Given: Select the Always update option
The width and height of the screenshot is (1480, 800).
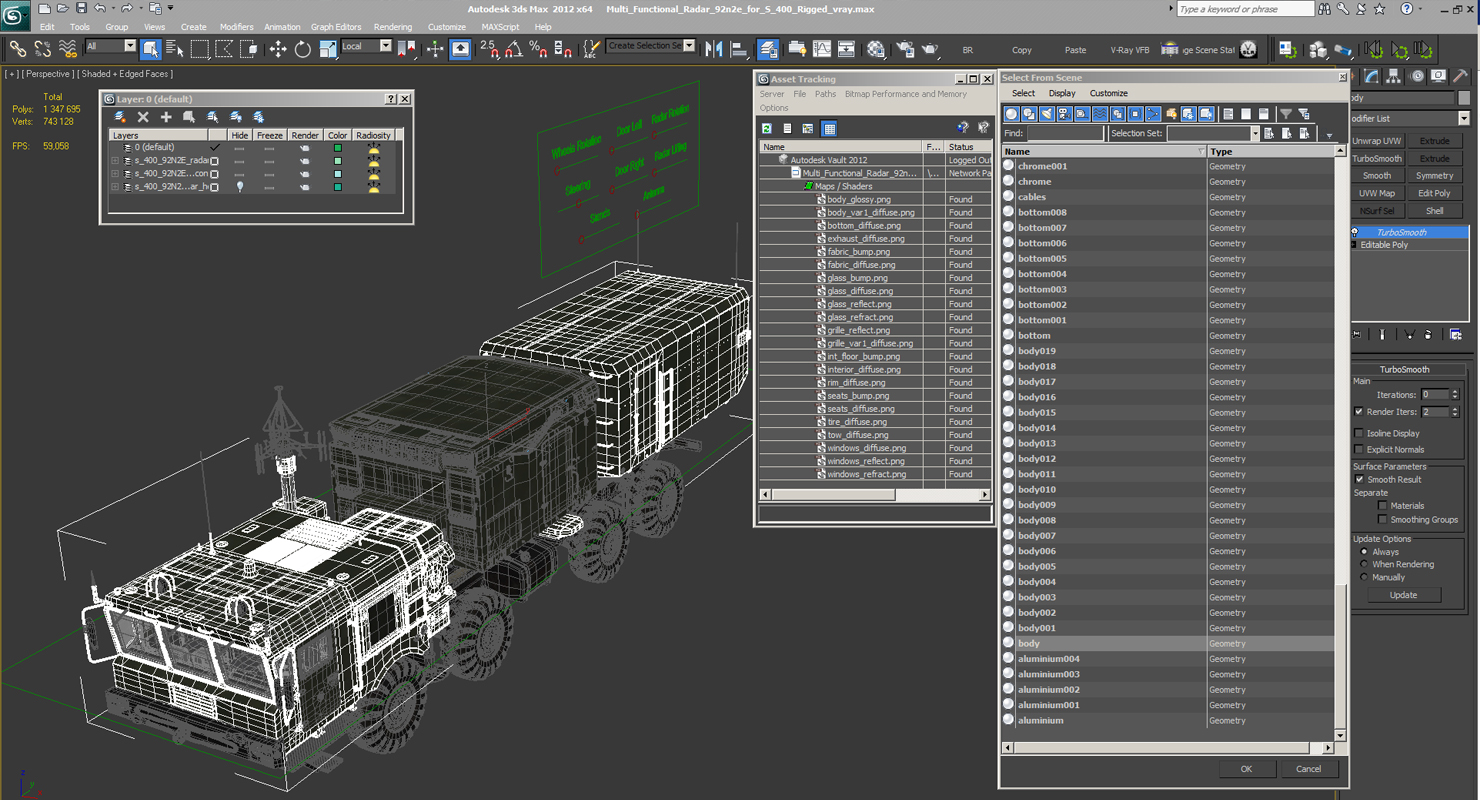Looking at the screenshot, I should [1364, 551].
